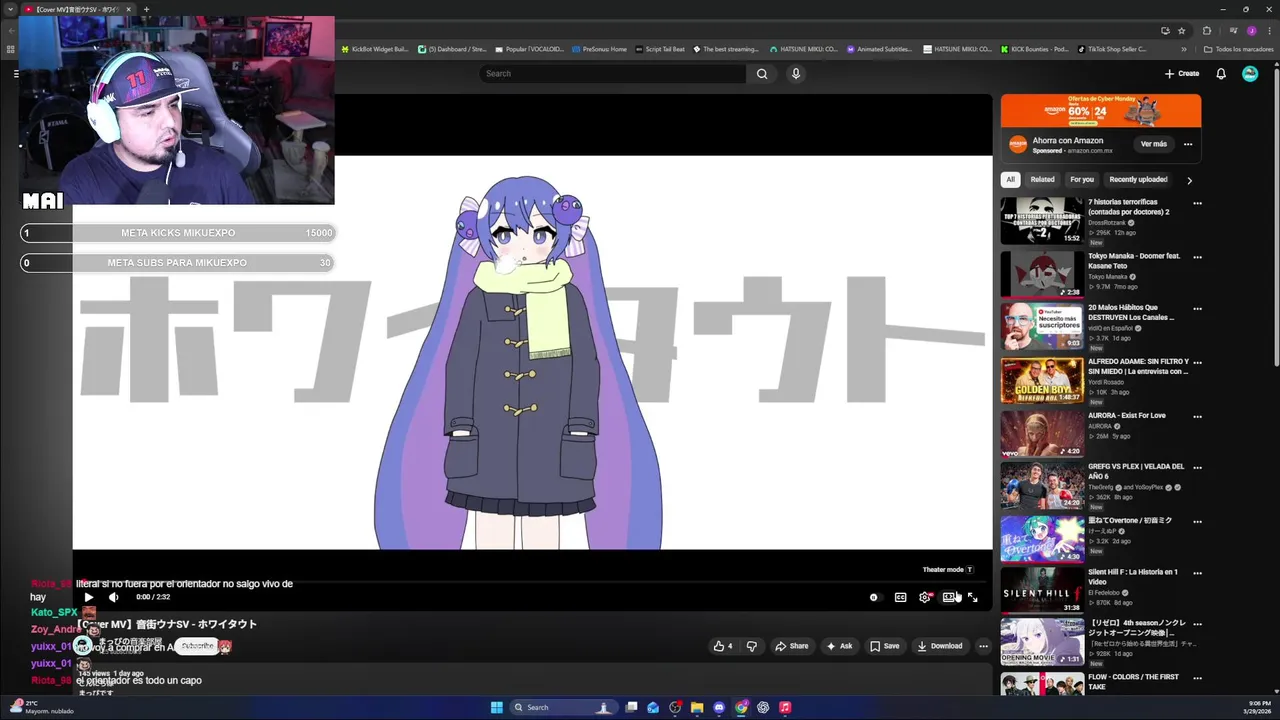Image resolution: width=1280 pixels, height=720 pixels.
Task: Save the video to a playlist
Action: tap(884, 646)
